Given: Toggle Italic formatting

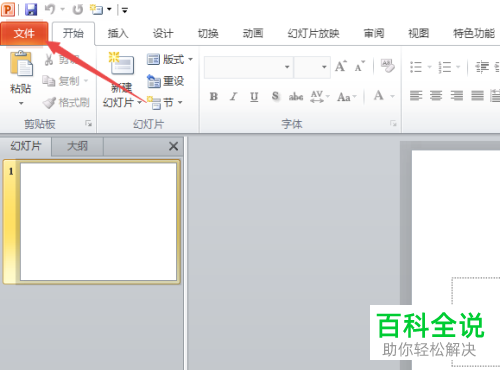Looking at the screenshot, I should pyautogui.click(x=234, y=97).
